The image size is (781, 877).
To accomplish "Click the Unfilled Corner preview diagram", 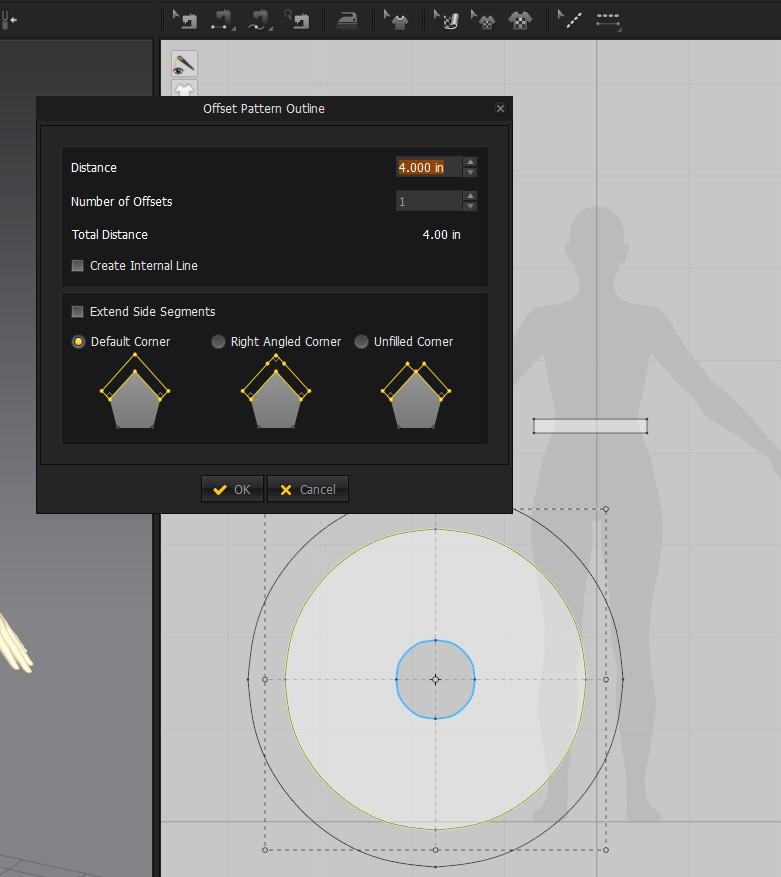I will pos(416,394).
